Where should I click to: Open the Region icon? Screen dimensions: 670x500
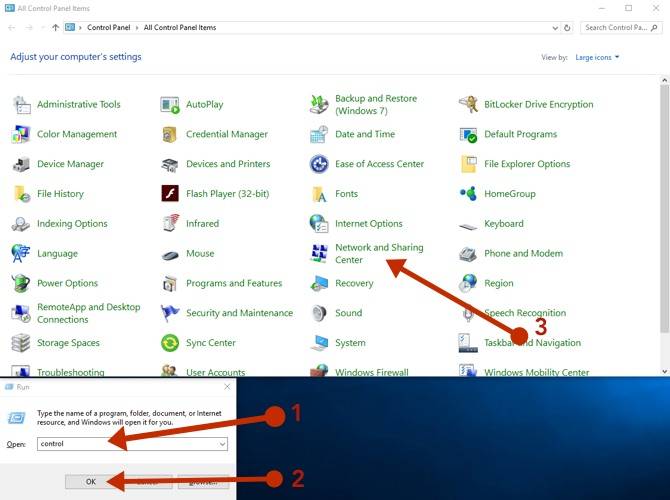[468, 283]
